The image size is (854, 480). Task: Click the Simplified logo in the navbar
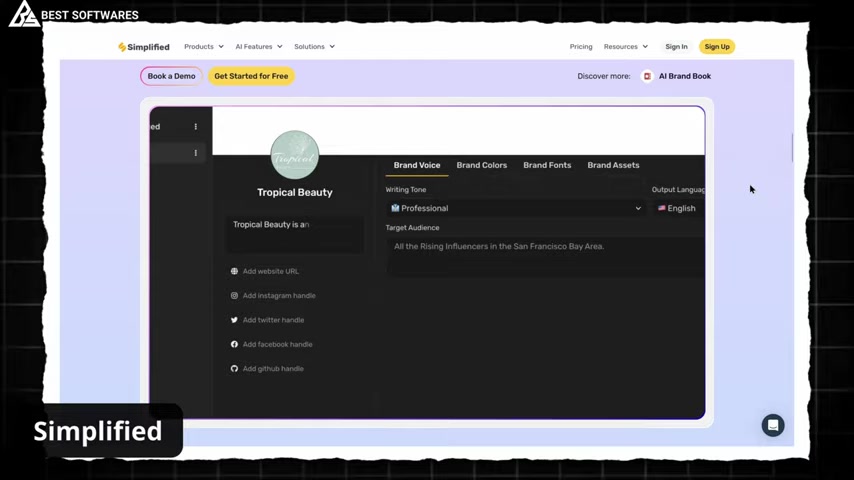(x=144, y=47)
